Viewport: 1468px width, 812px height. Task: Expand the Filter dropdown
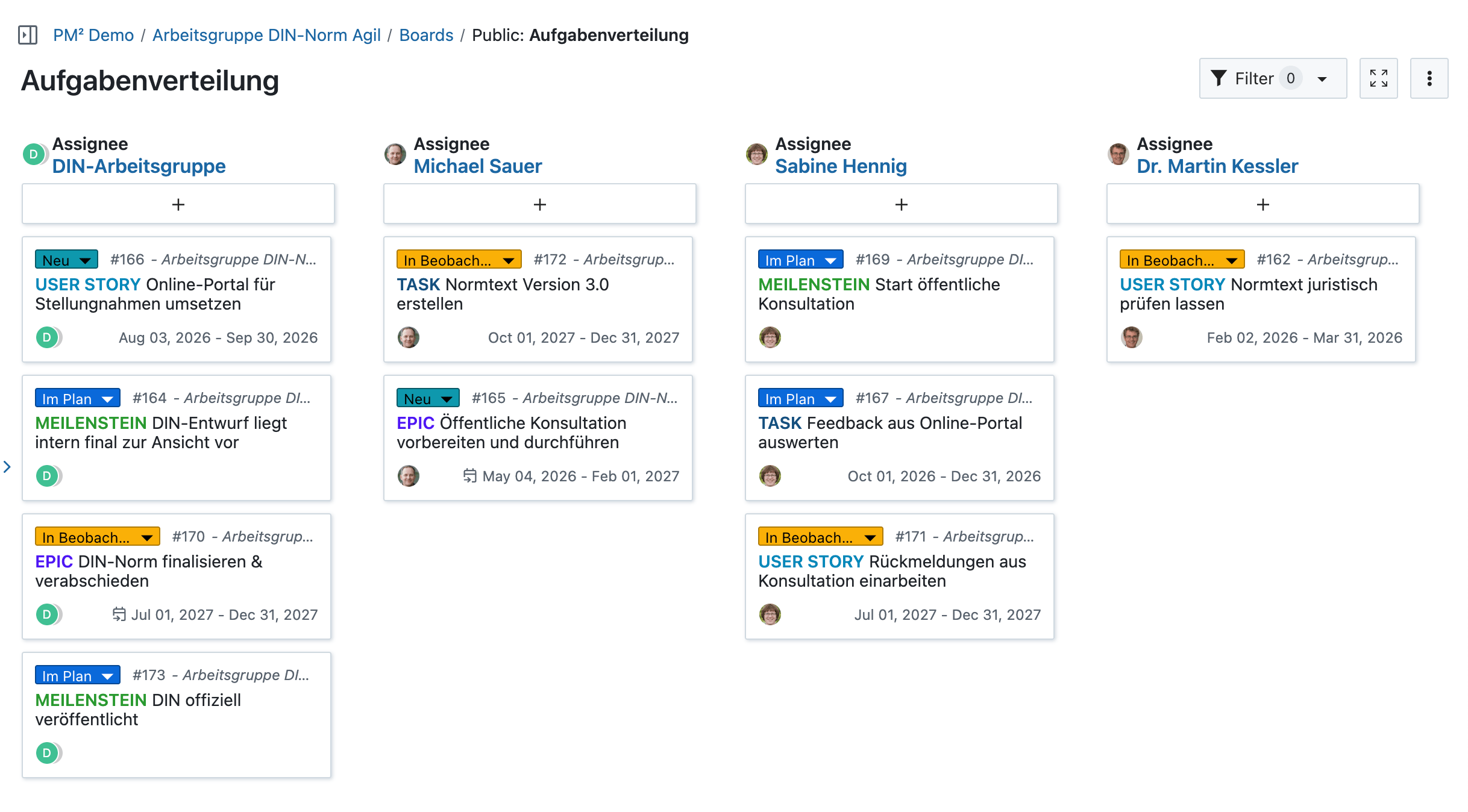coord(1322,79)
